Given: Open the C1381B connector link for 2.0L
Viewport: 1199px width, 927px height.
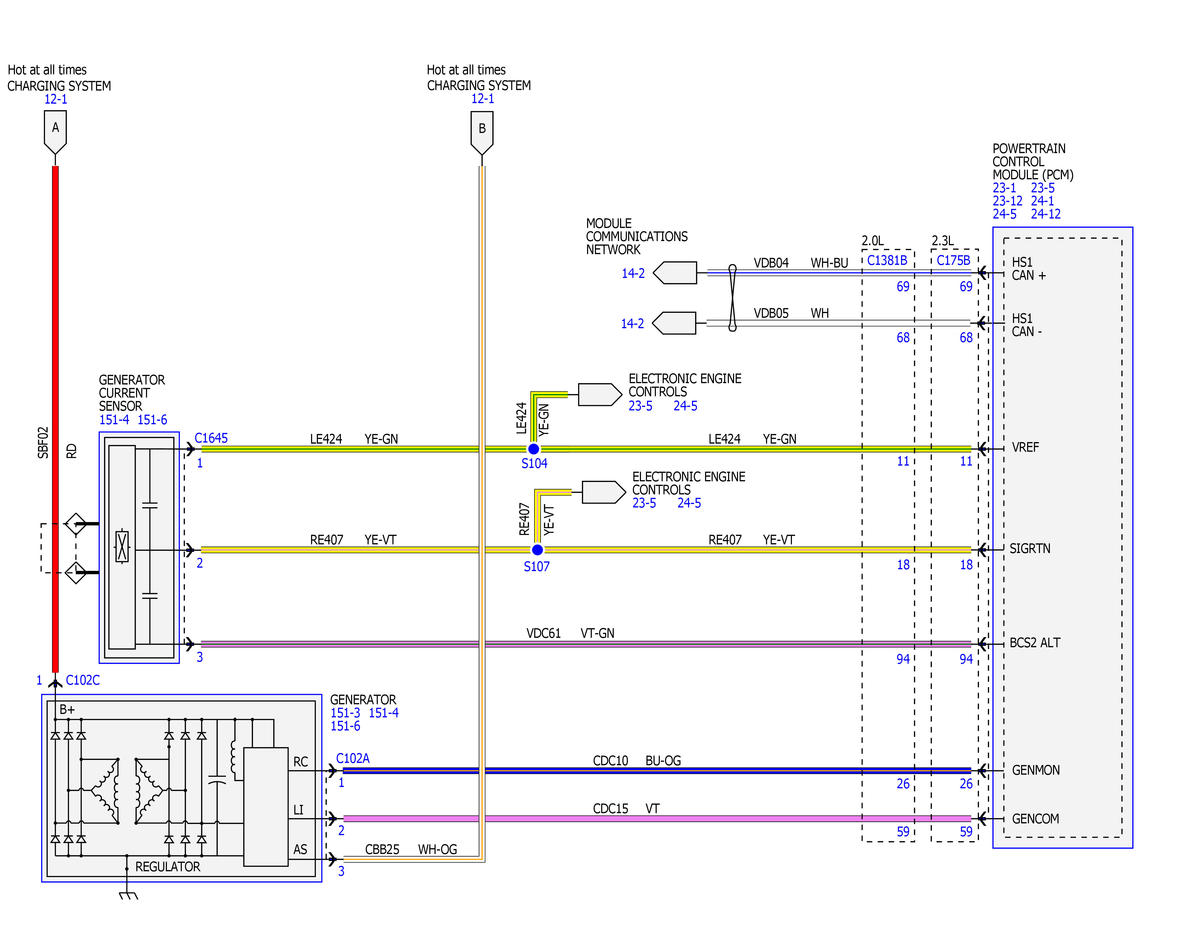Looking at the screenshot, I should click(887, 260).
